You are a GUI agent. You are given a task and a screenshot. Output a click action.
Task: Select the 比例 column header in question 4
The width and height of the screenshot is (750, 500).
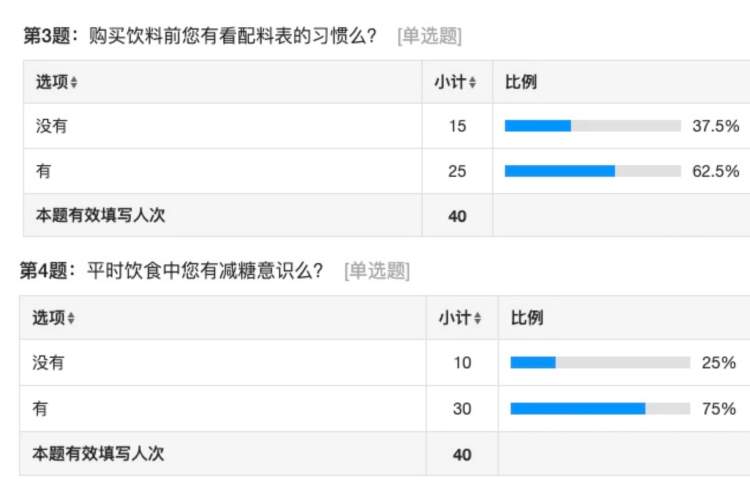pyautogui.click(x=527, y=318)
